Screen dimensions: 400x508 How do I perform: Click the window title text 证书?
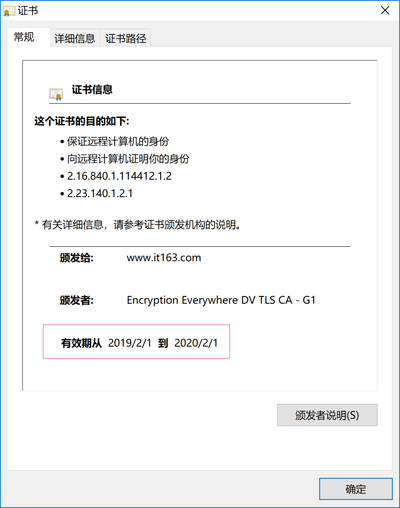28,11
